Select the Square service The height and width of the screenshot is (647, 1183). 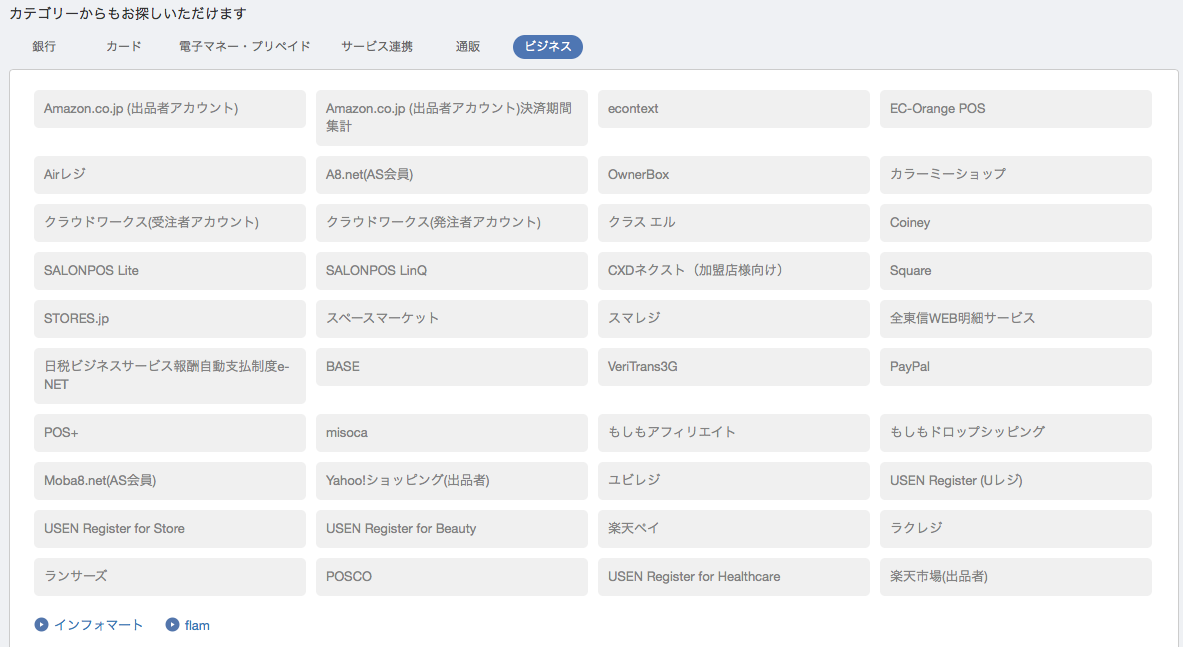click(1016, 271)
